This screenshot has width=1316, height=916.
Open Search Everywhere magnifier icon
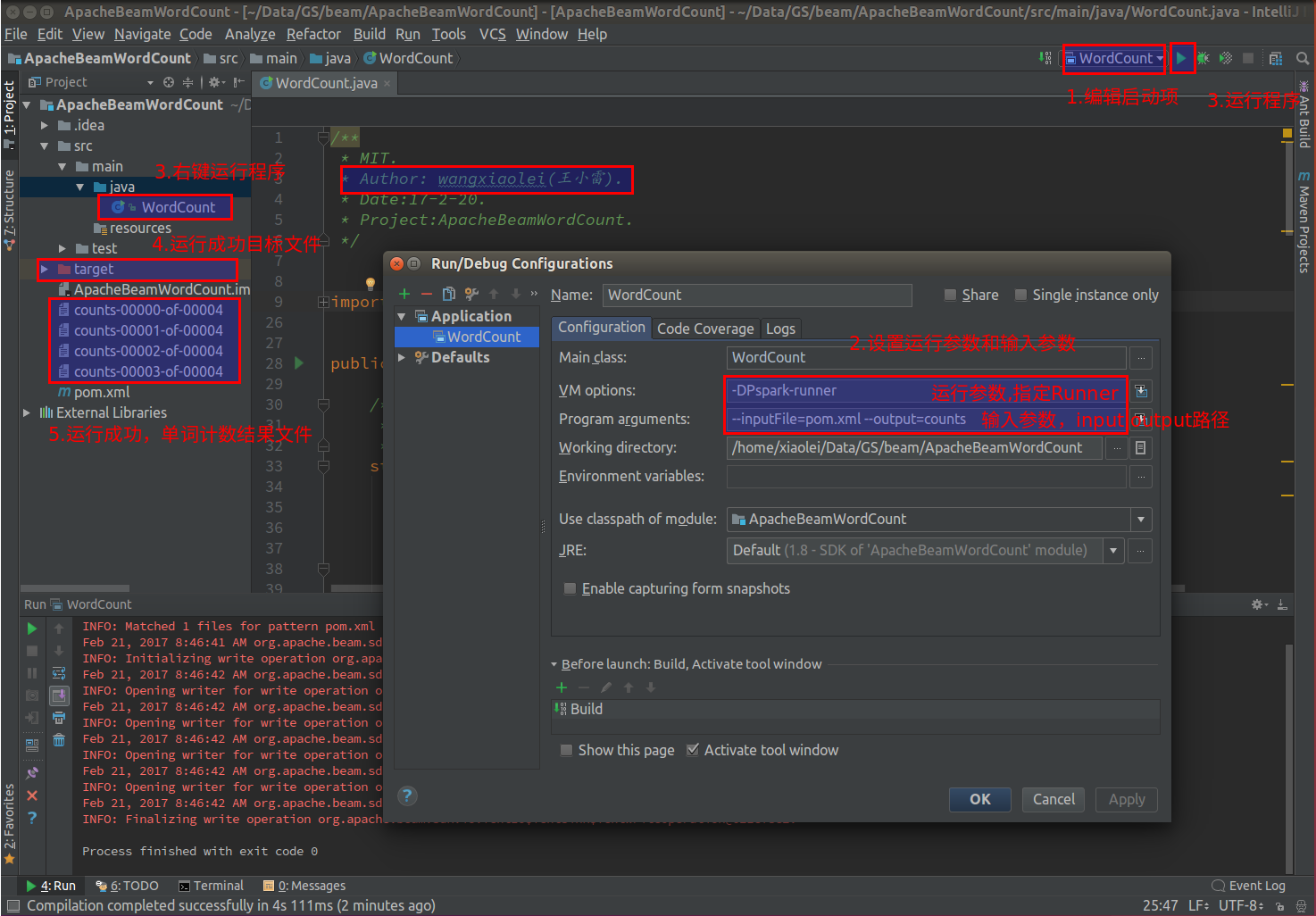click(1303, 58)
